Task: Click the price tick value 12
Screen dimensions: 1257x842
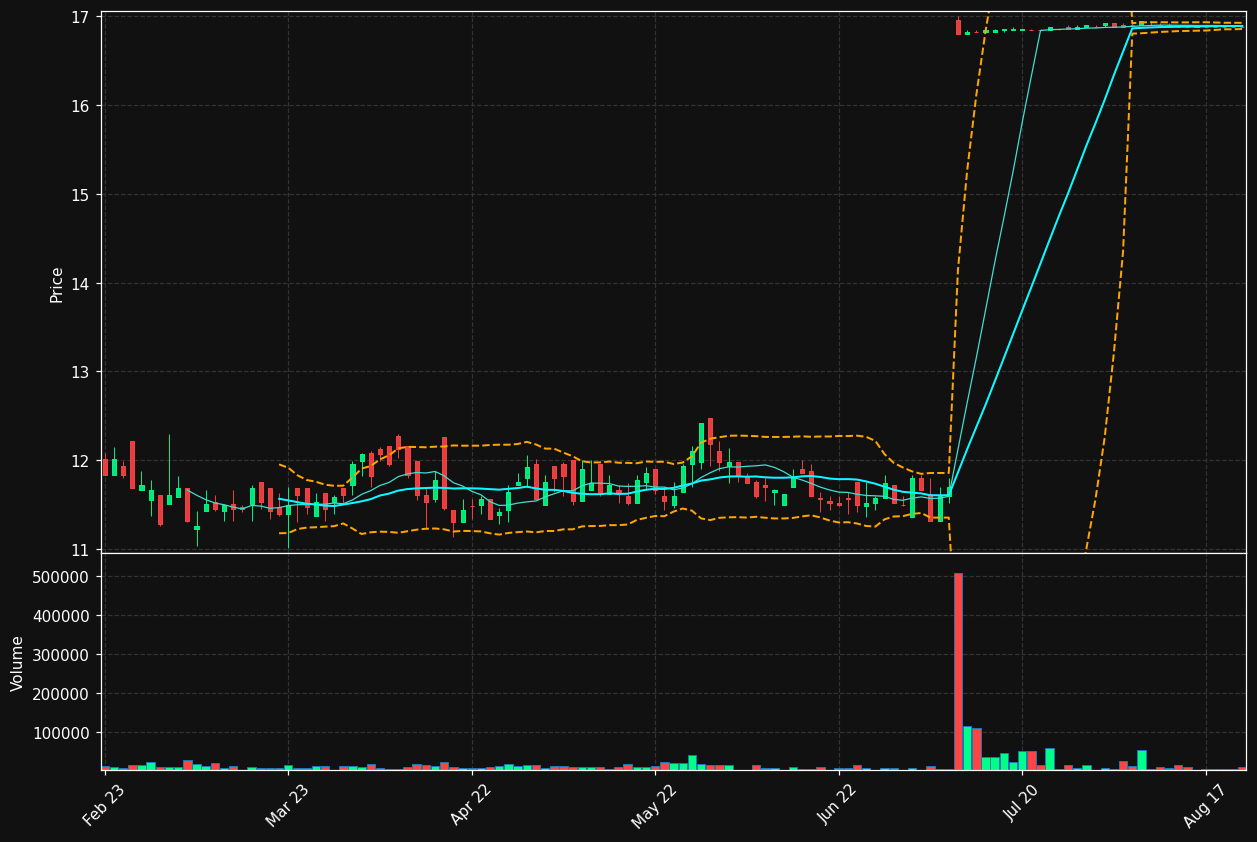Action: tap(80, 461)
